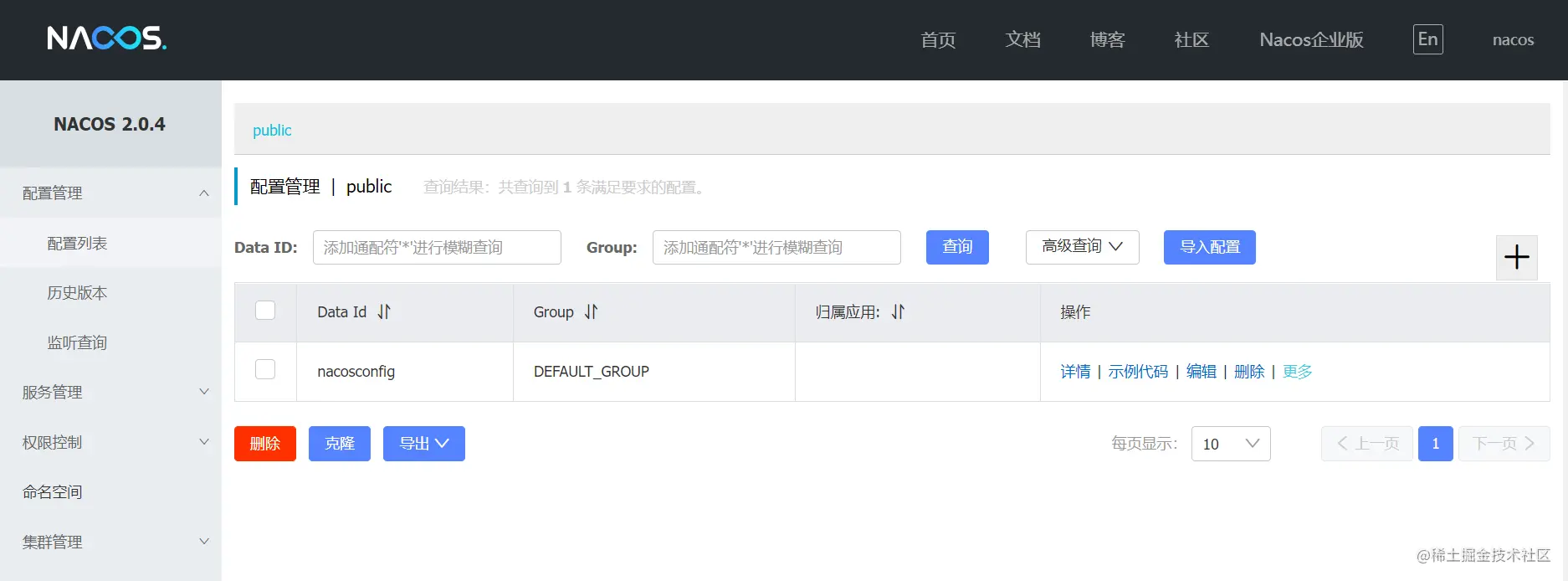Click the NACOS 2.0.4 version title
The width and height of the screenshot is (1568, 581).
tap(110, 124)
